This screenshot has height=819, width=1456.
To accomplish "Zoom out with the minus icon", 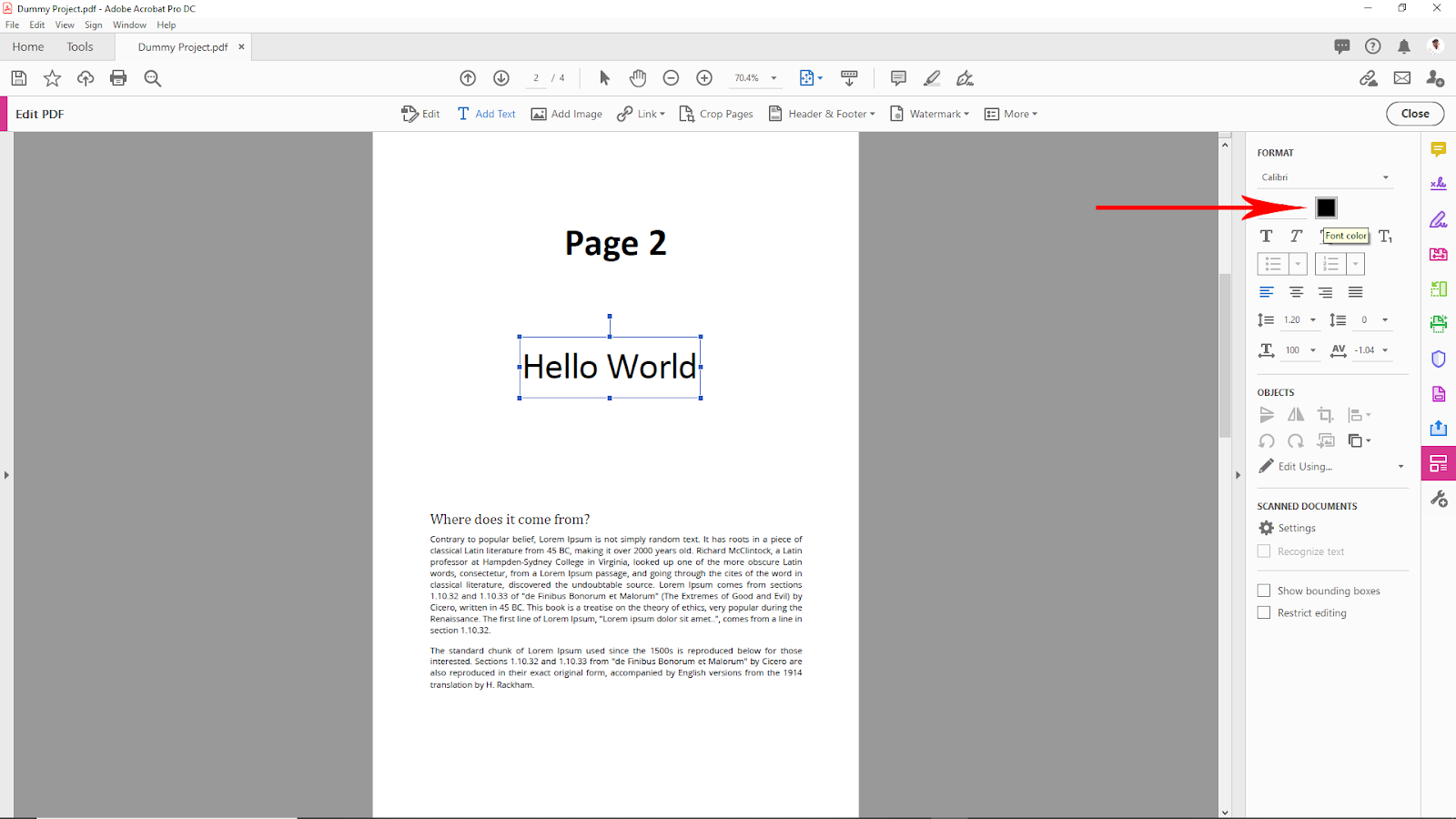I will 671,78.
